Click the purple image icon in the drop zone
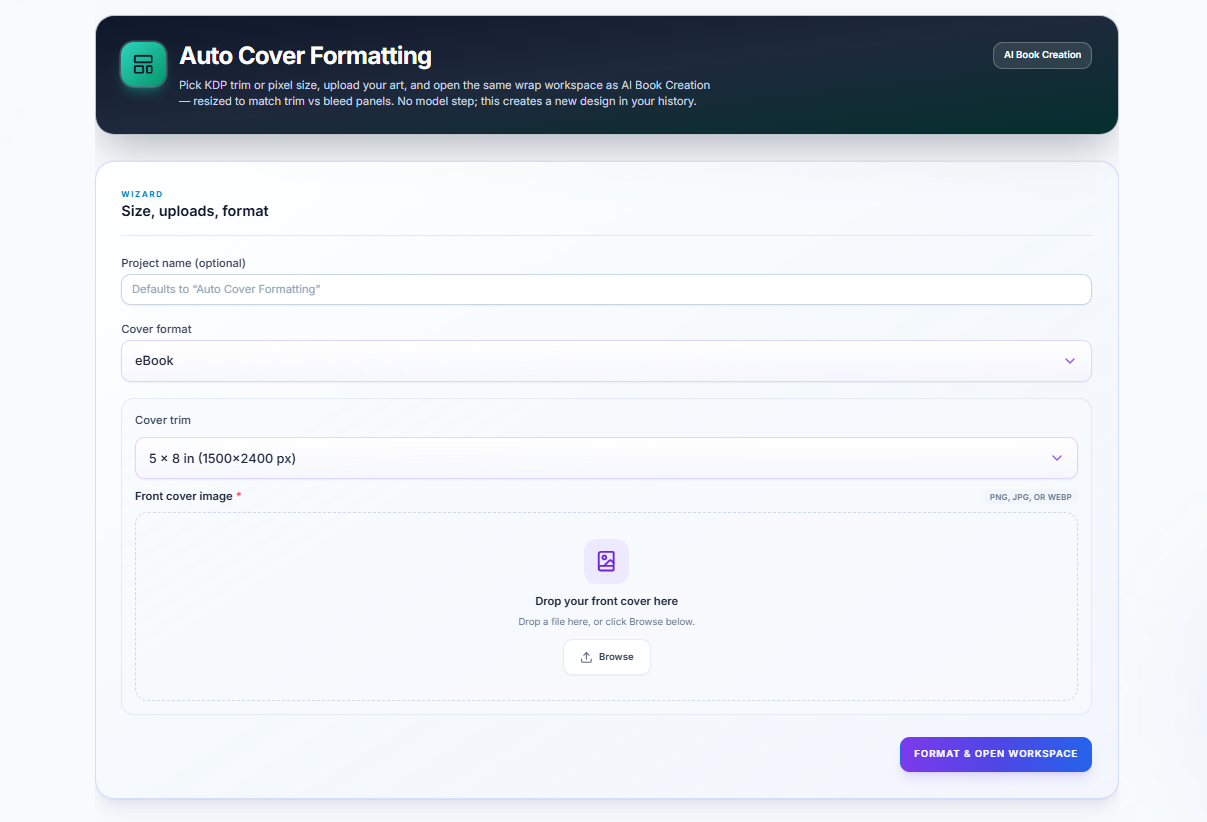This screenshot has height=822, width=1207. coord(606,561)
